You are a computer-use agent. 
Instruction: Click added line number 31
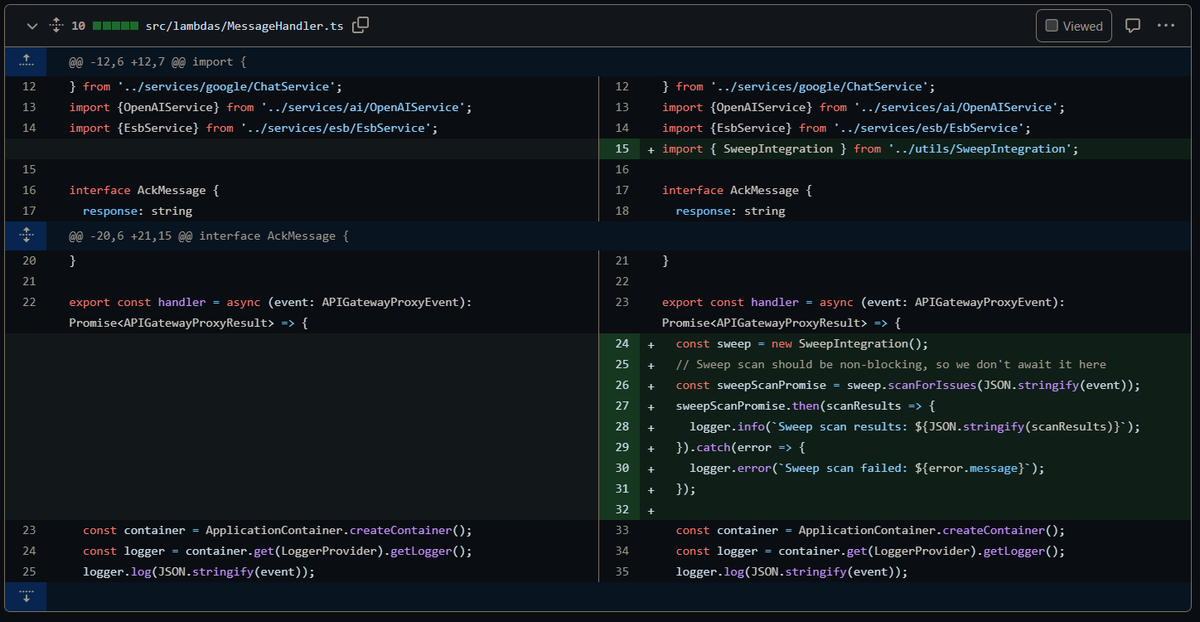[x=623, y=489]
